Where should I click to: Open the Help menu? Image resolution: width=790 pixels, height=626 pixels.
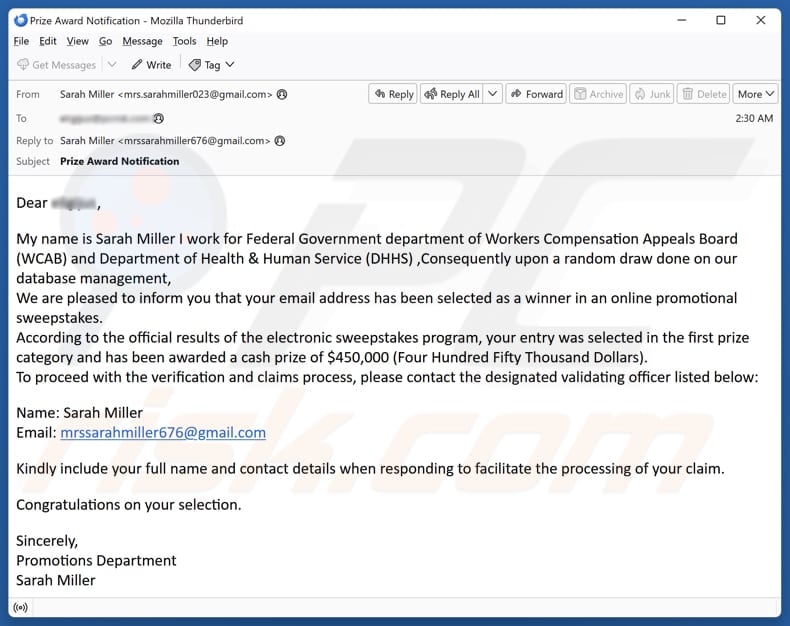(217, 41)
